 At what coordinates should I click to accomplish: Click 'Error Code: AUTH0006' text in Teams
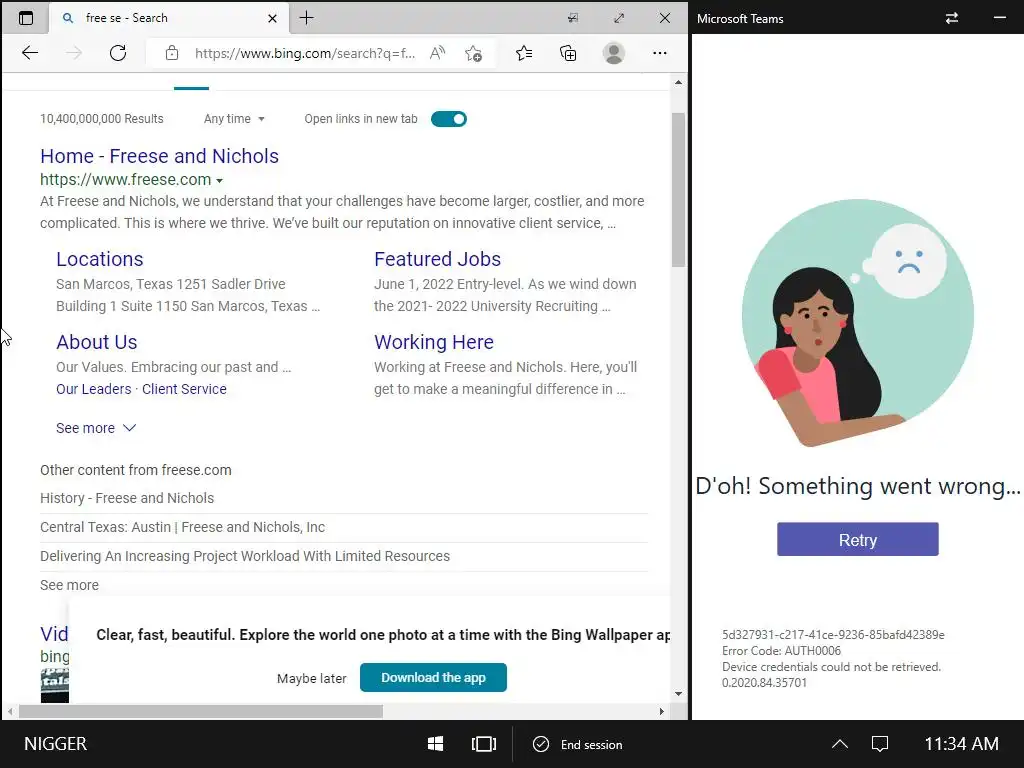(x=781, y=651)
